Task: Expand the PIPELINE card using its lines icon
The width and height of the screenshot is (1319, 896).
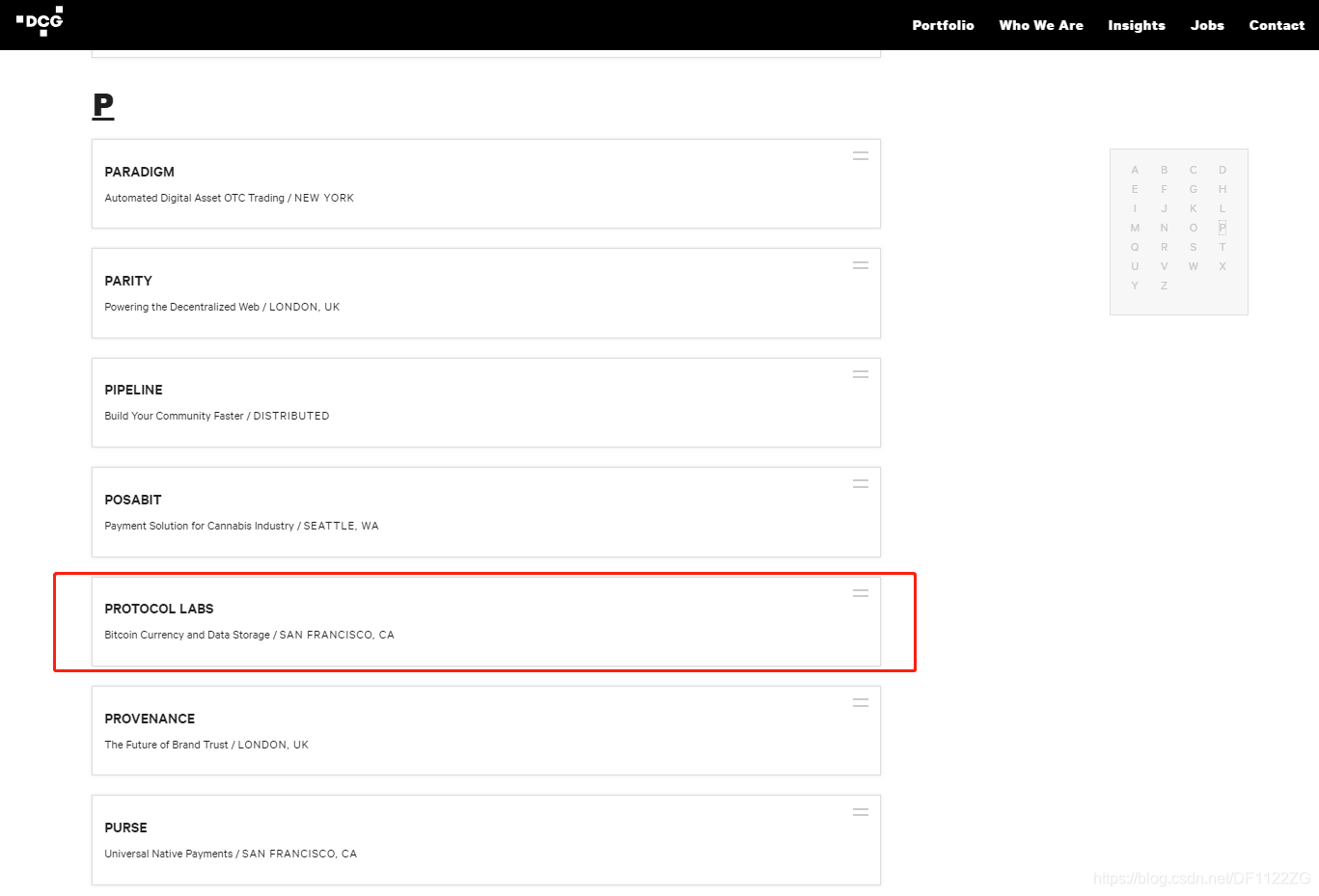Action: point(861,374)
